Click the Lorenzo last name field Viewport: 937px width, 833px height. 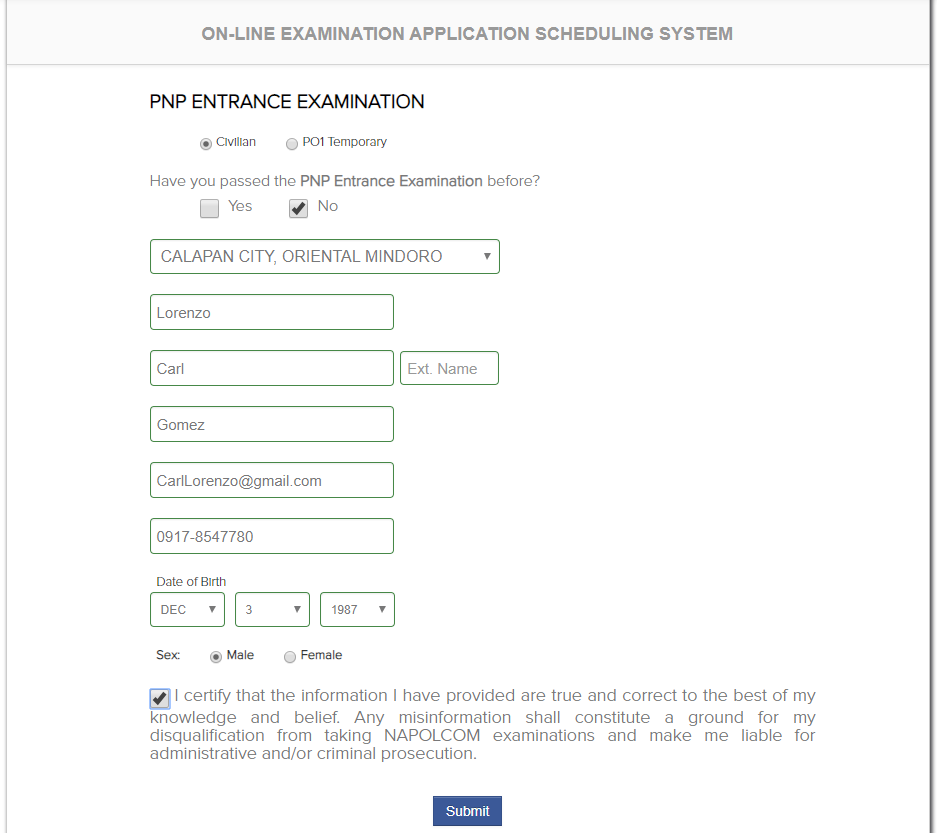pos(272,312)
